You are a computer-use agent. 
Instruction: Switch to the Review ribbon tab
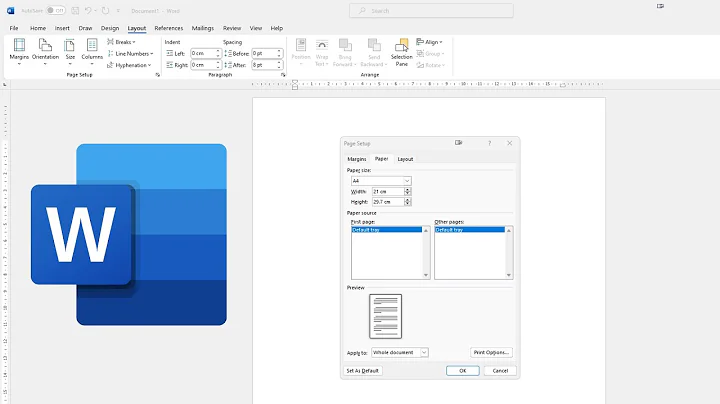point(232,28)
